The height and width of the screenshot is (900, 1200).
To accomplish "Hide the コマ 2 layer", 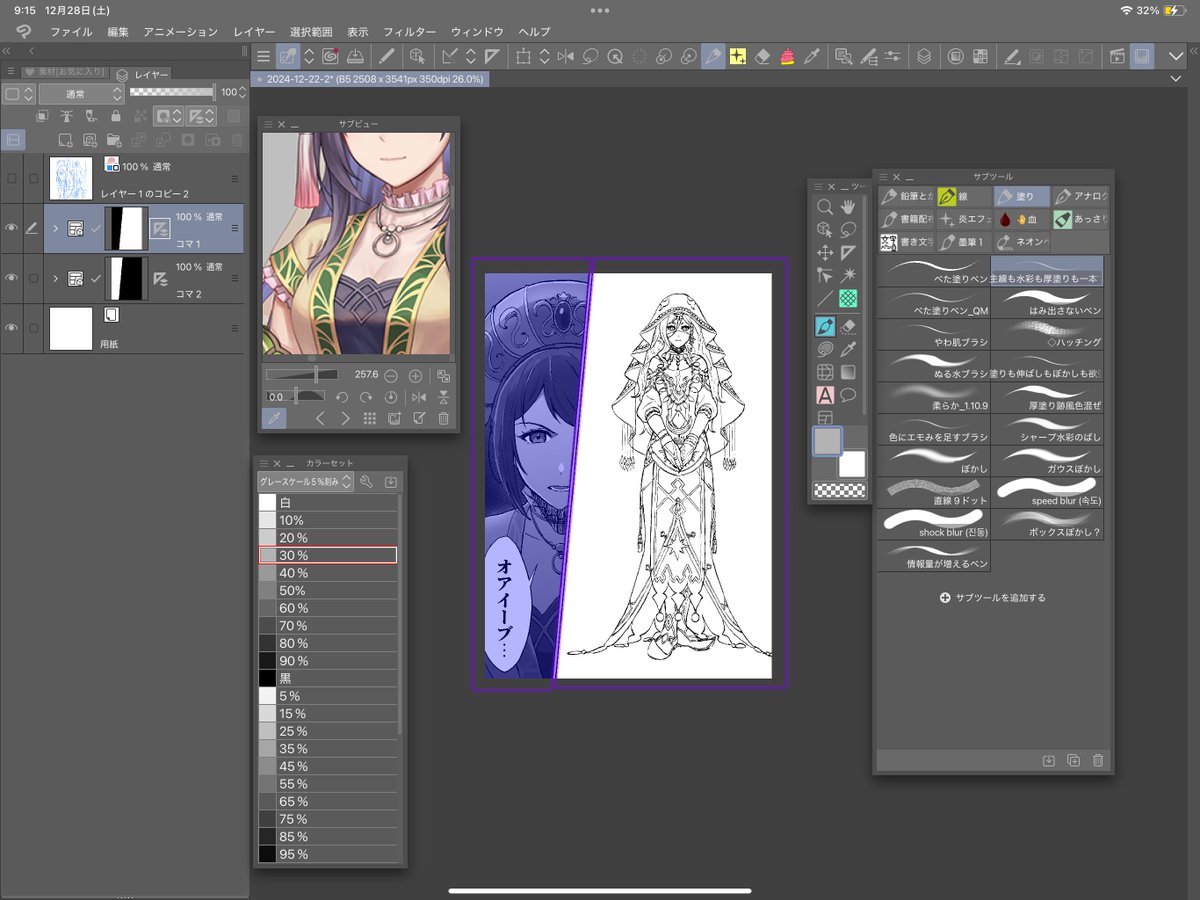I will pos(11,279).
